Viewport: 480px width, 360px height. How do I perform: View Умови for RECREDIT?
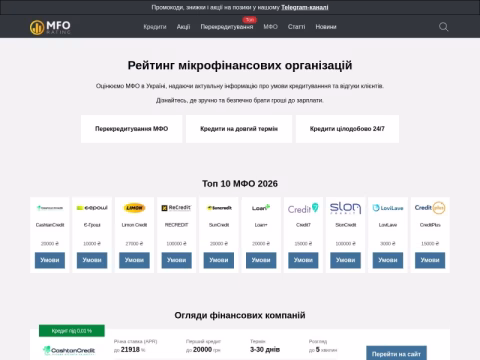coord(176,260)
